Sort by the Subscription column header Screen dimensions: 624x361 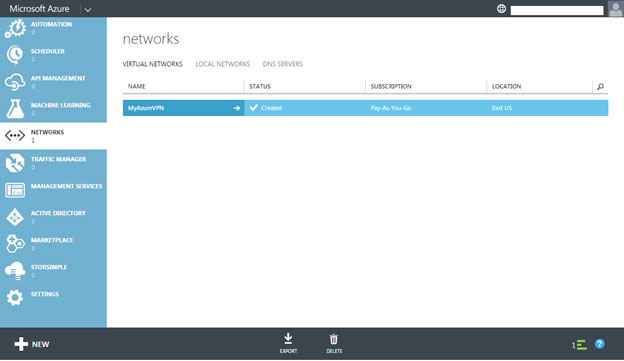pyautogui.click(x=391, y=86)
